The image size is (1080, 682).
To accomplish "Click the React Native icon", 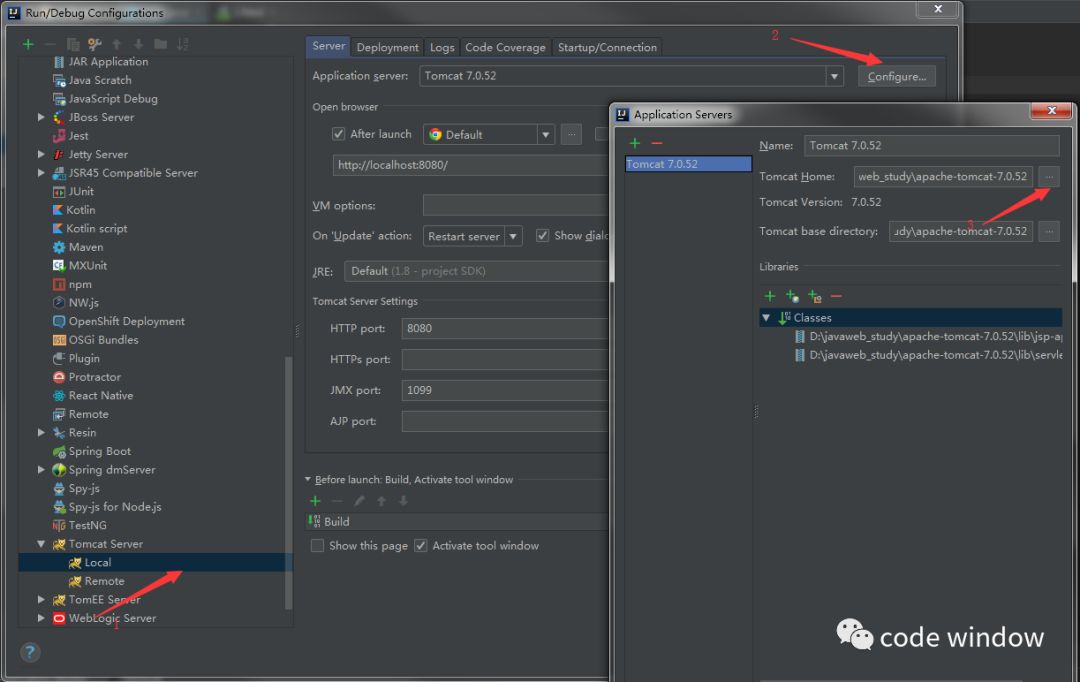I will coord(59,395).
